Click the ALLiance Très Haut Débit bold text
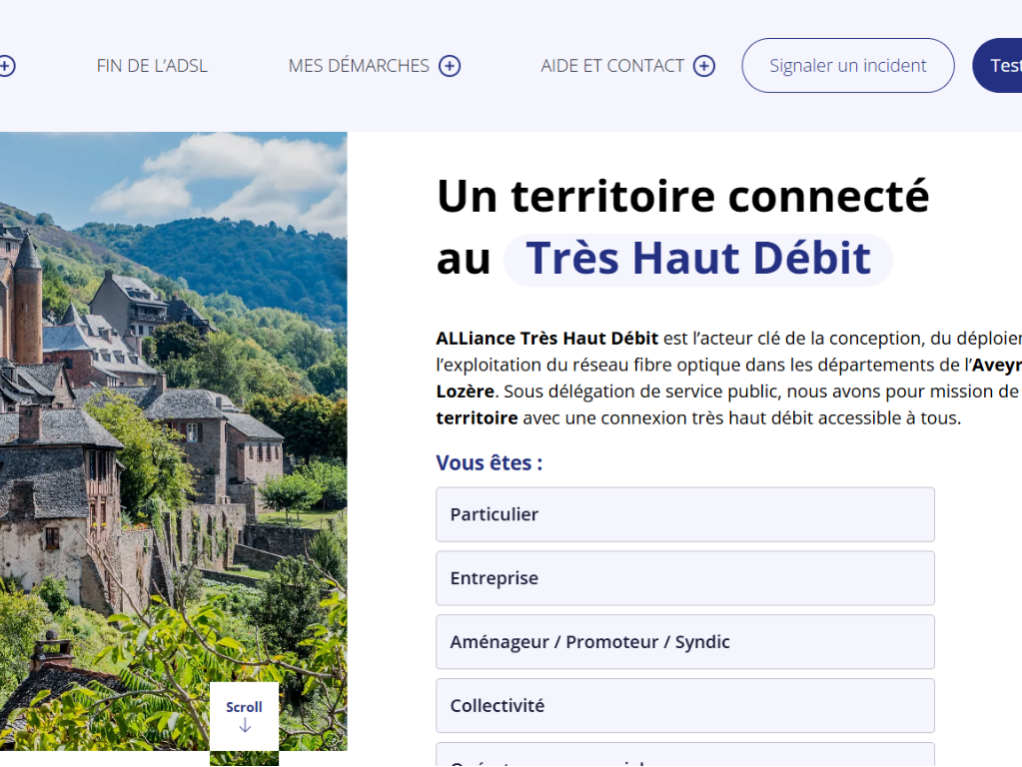The height and width of the screenshot is (767, 1022). pyautogui.click(x=547, y=338)
